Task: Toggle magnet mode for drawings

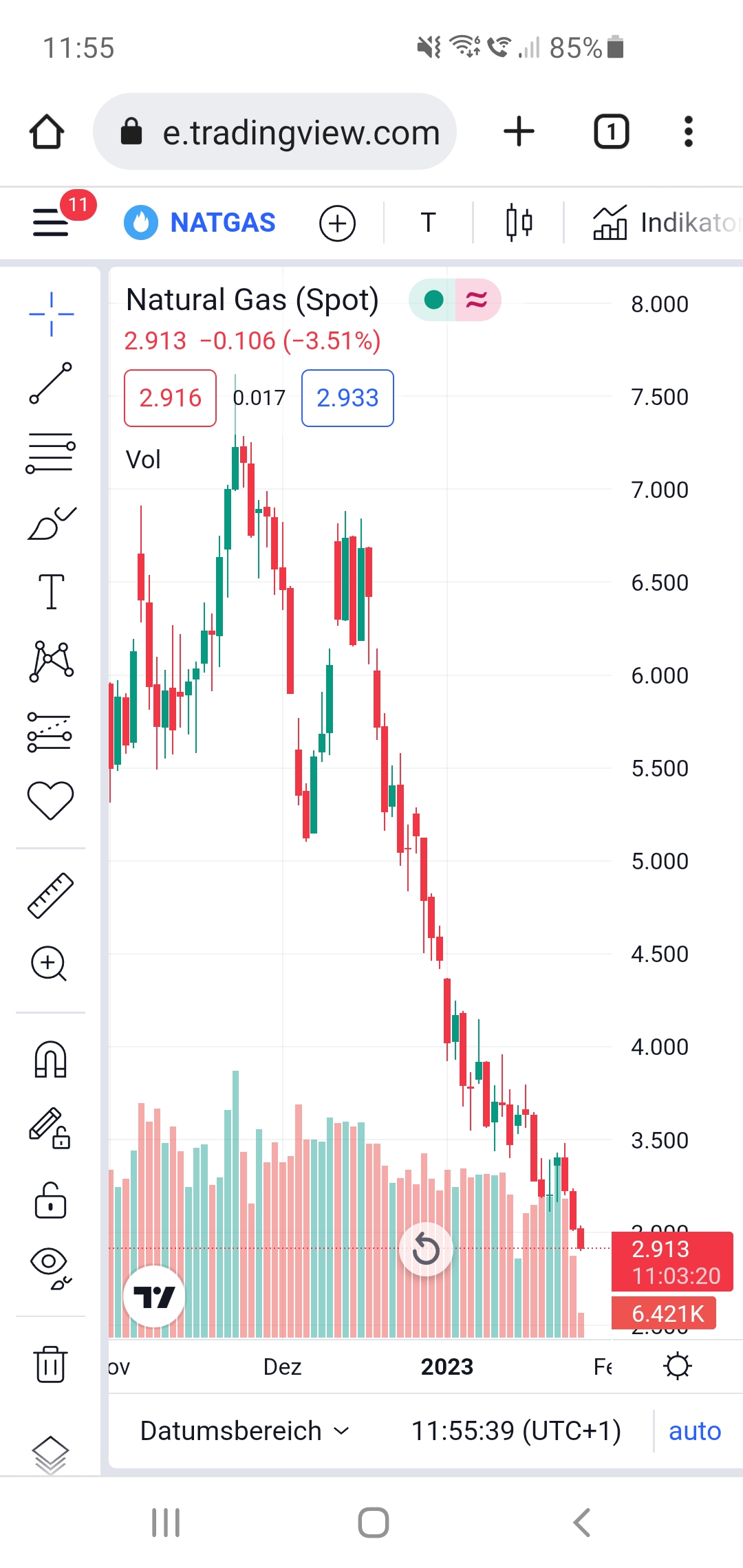Action: coord(50,1059)
